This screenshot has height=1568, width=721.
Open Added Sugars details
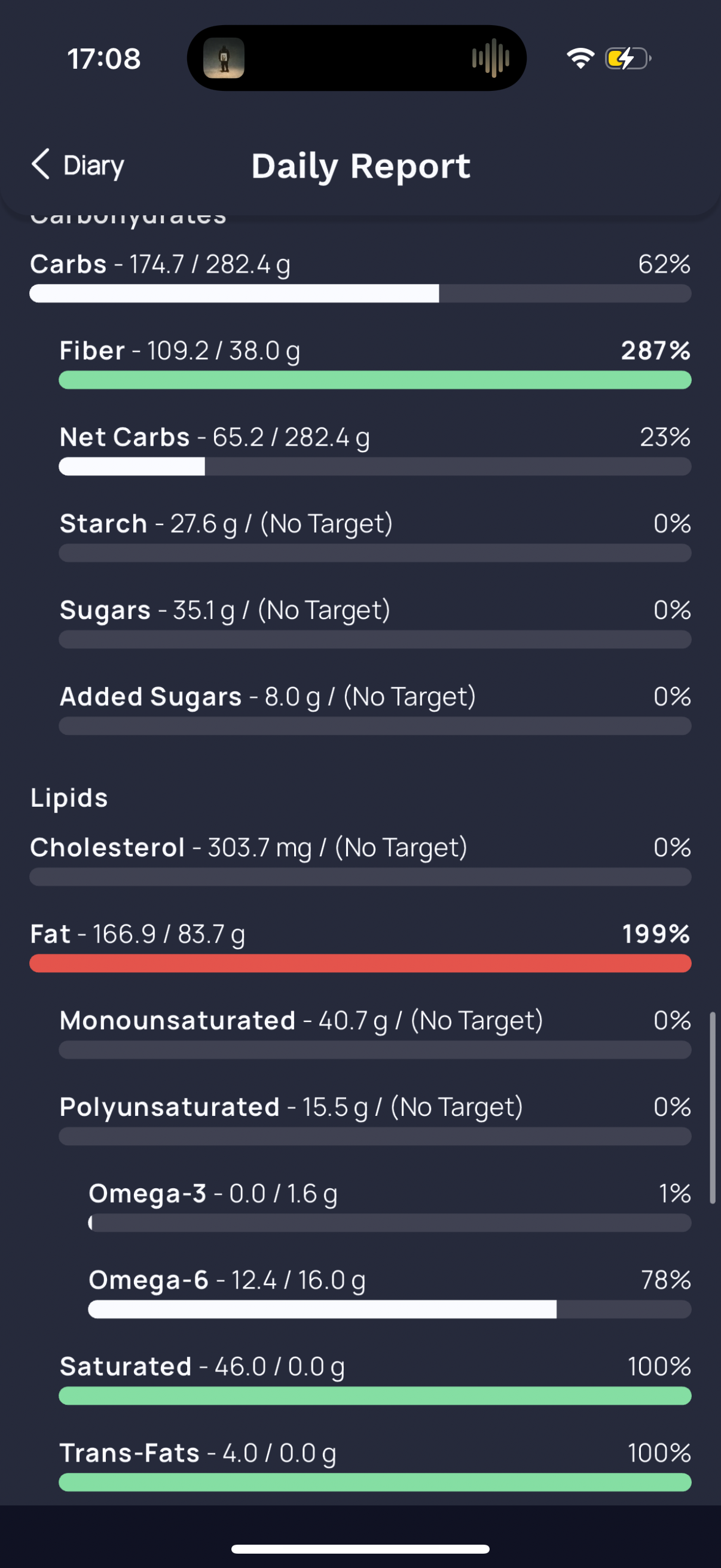[x=375, y=709]
